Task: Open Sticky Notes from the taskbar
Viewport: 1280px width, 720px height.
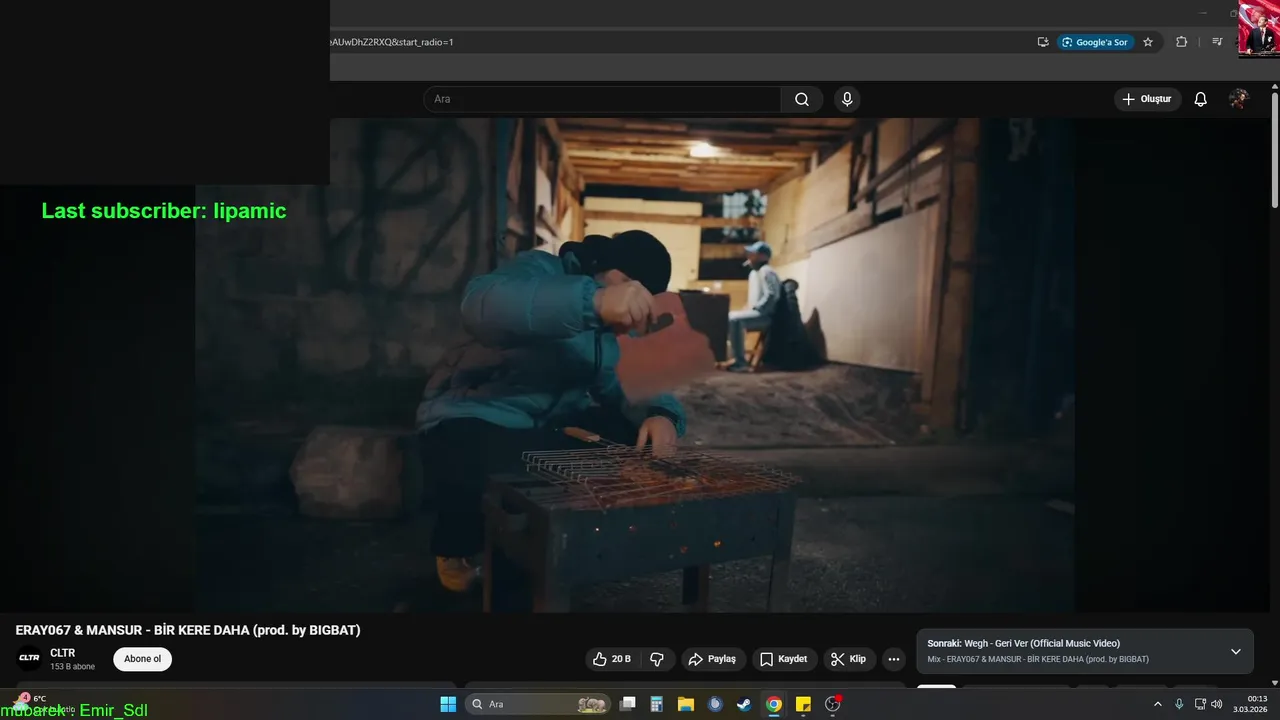Action: tap(803, 704)
